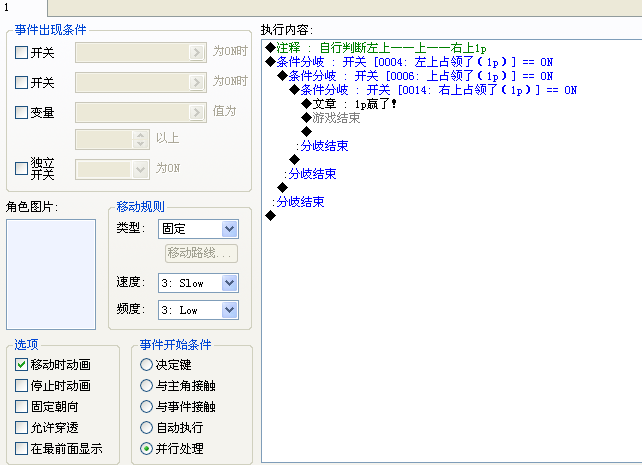The image size is (642, 465).
Task: Enable the second 开关 condition checkbox
Action: [21, 82]
